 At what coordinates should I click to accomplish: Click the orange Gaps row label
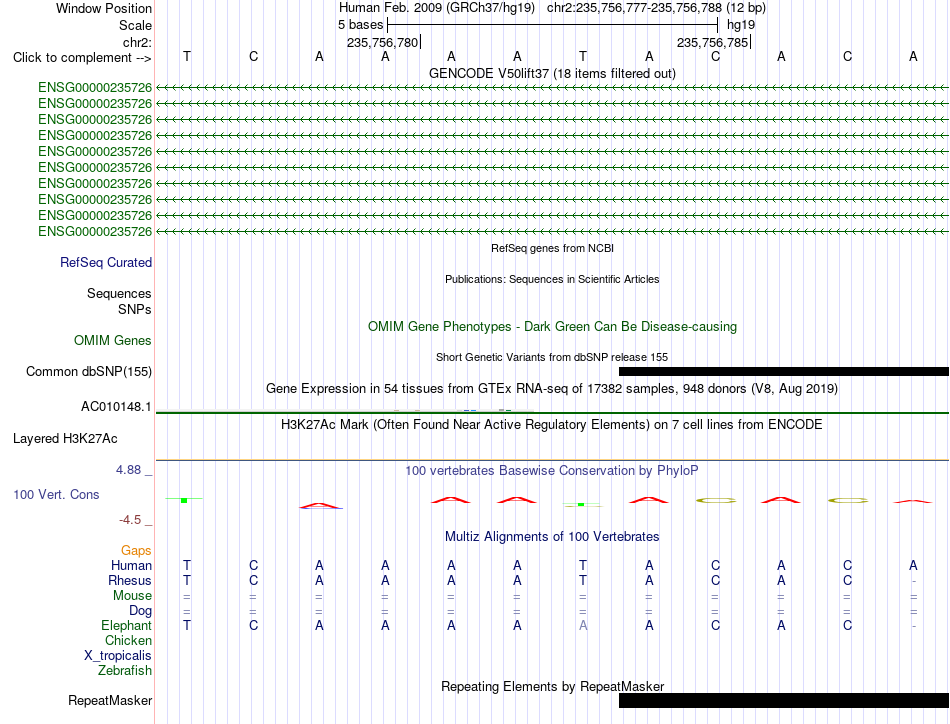pos(136,550)
